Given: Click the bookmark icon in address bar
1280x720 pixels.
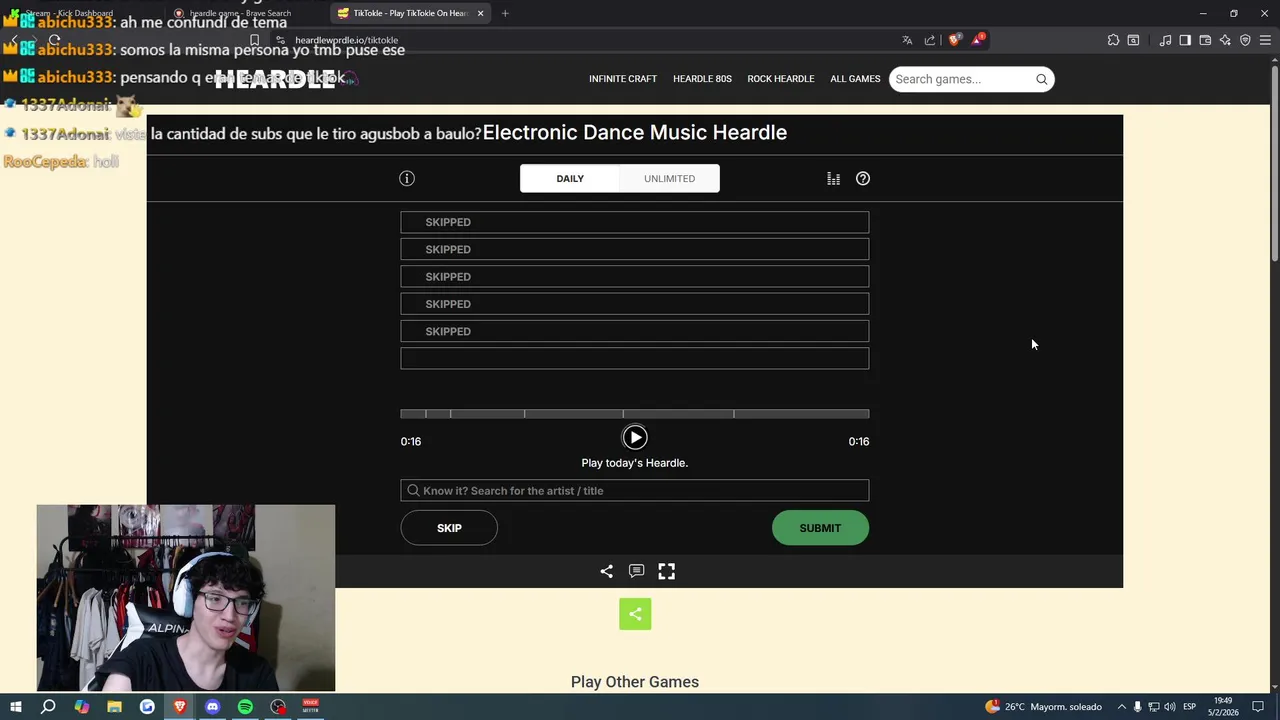Looking at the screenshot, I should tap(254, 40).
